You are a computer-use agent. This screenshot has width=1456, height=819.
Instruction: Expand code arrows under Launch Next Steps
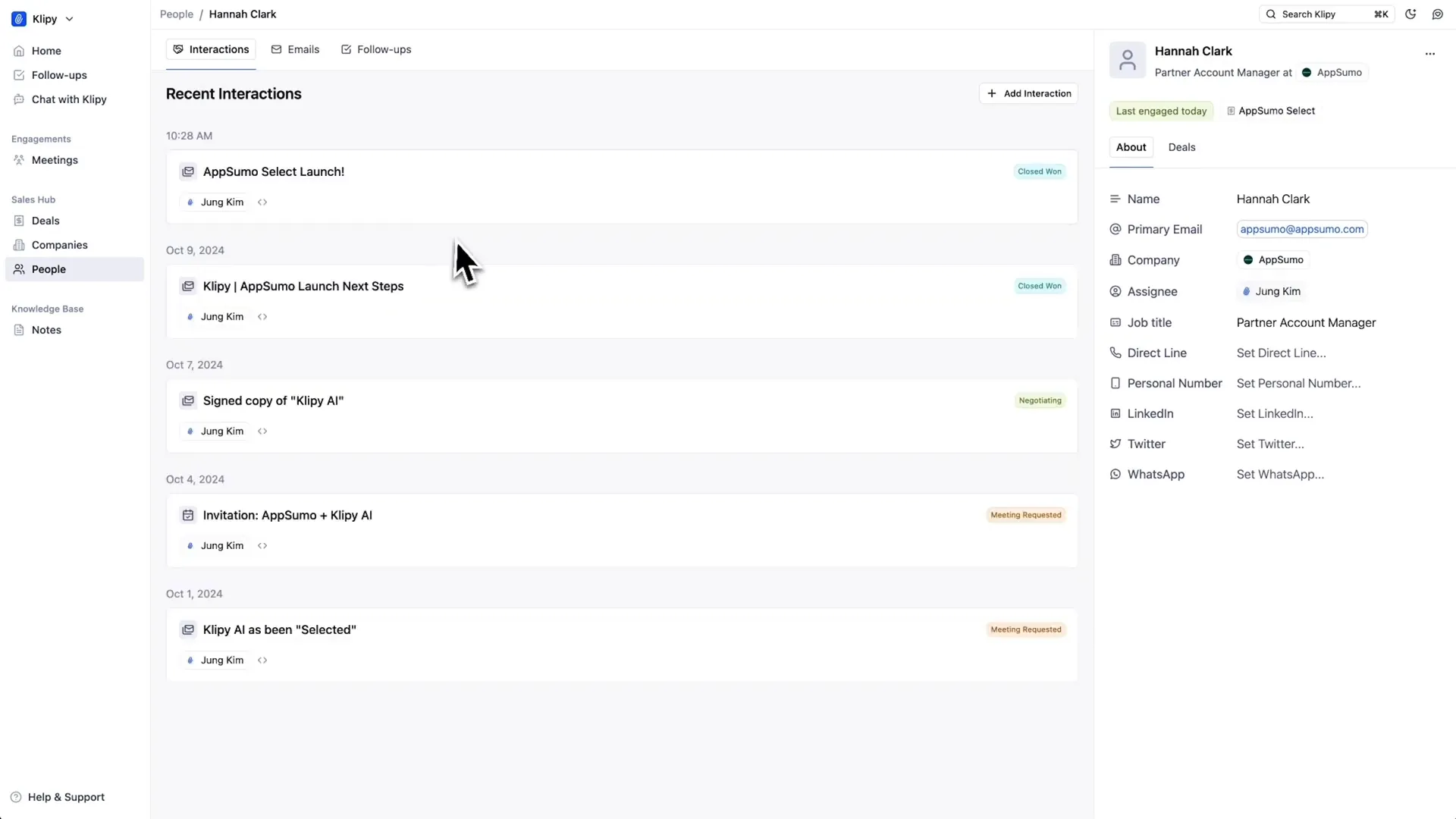tap(262, 317)
